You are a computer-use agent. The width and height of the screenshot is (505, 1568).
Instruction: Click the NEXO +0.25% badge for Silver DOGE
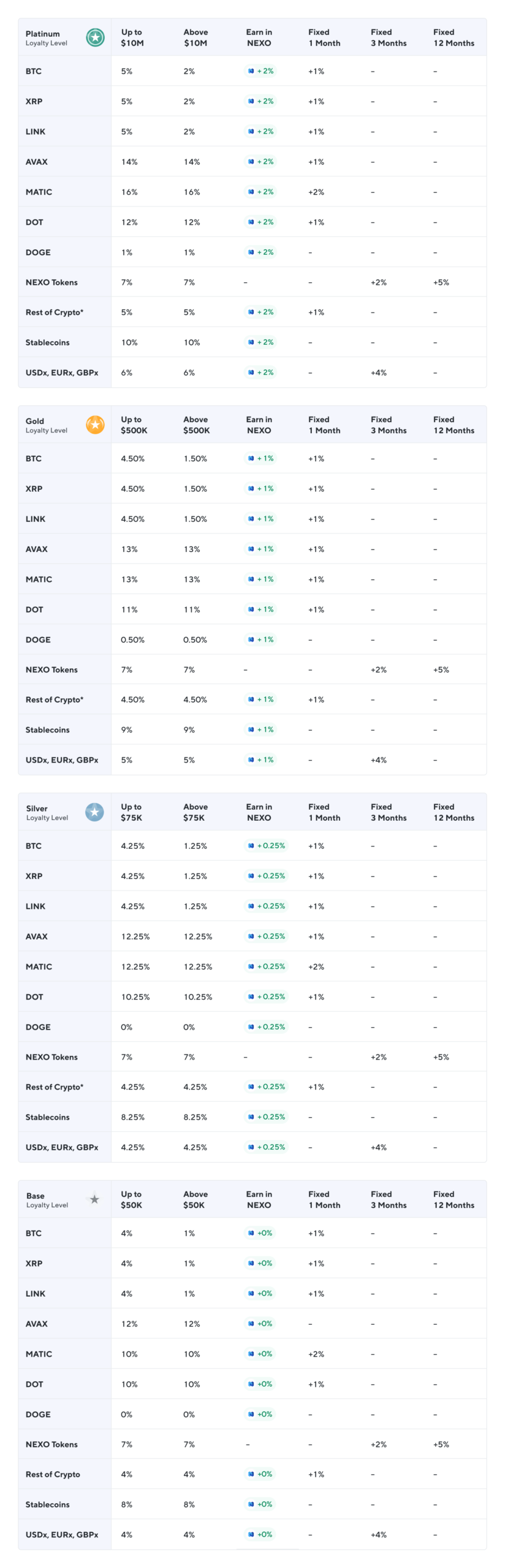pyautogui.click(x=266, y=1027)
